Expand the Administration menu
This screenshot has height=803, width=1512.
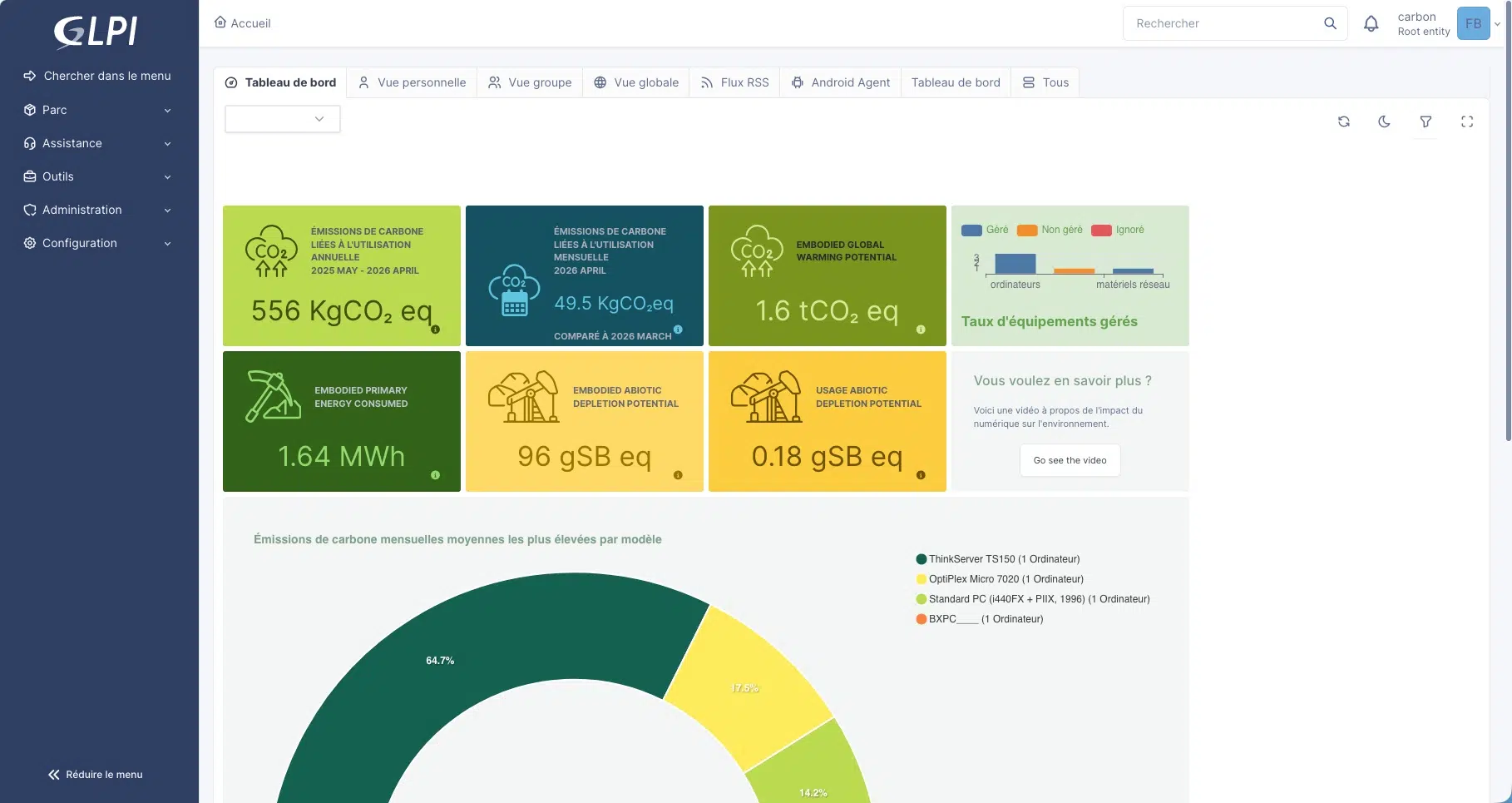click(x=97, y=210)
